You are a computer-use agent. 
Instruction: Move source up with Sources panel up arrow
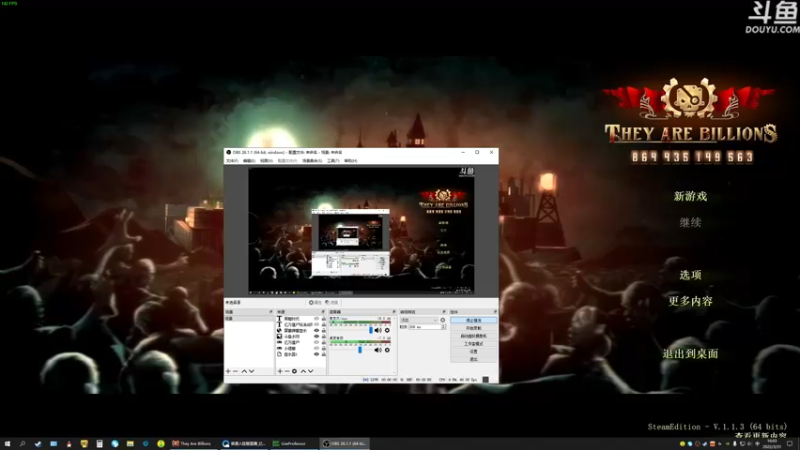pyautogui.click(x=303, y=371)
